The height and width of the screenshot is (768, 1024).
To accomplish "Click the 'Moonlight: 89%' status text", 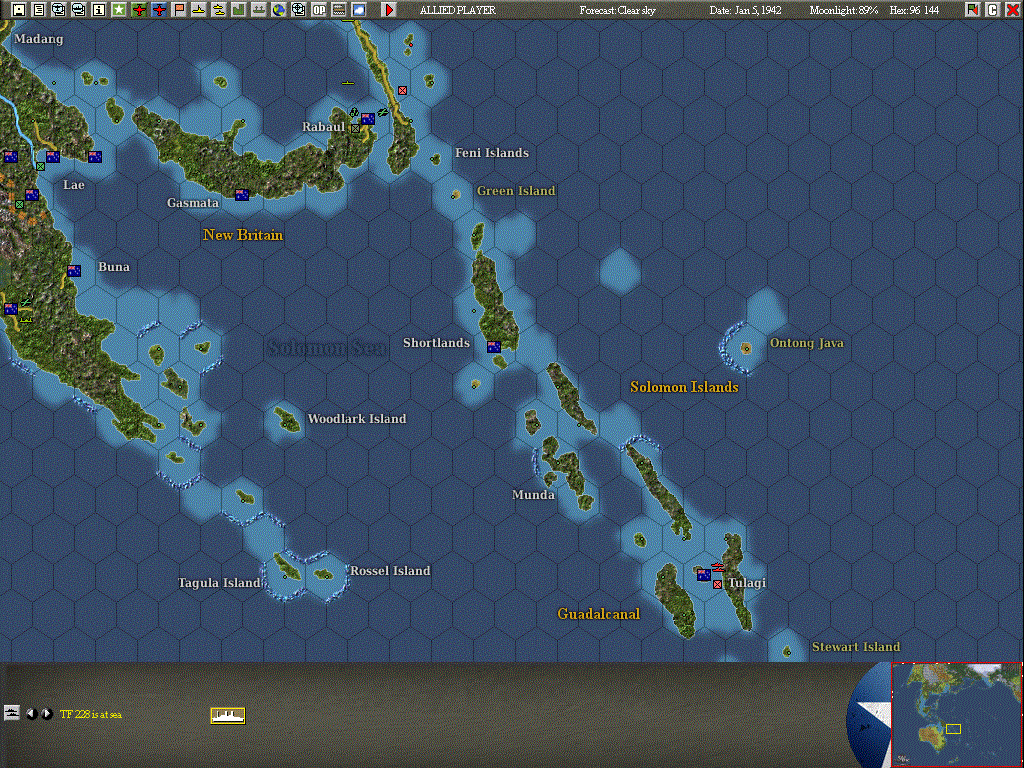I will 844,10.
